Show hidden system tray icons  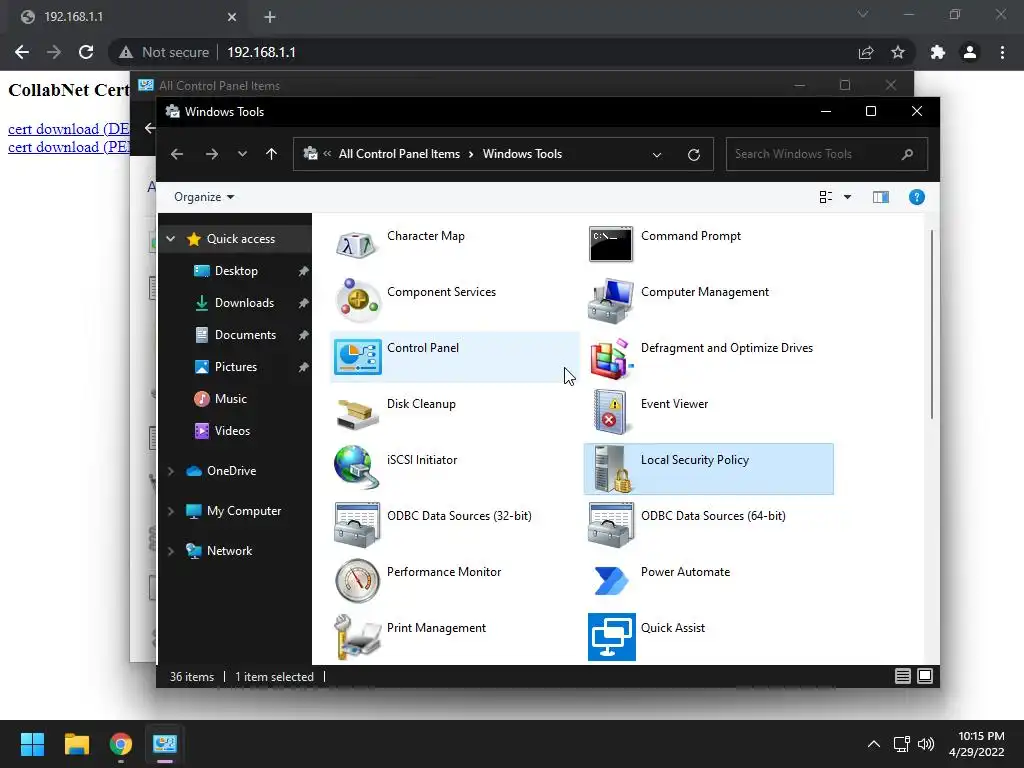pyautogui.click(x=873, y=744)
